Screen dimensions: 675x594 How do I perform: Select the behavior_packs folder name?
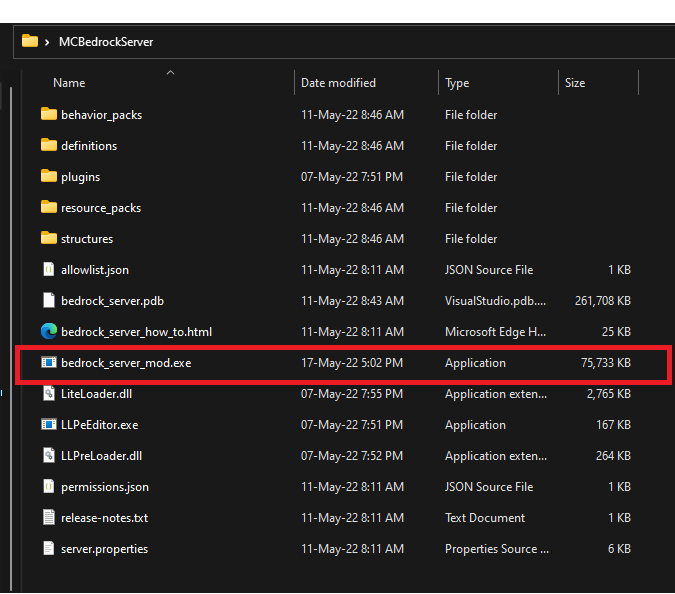(x=102, y=115)
